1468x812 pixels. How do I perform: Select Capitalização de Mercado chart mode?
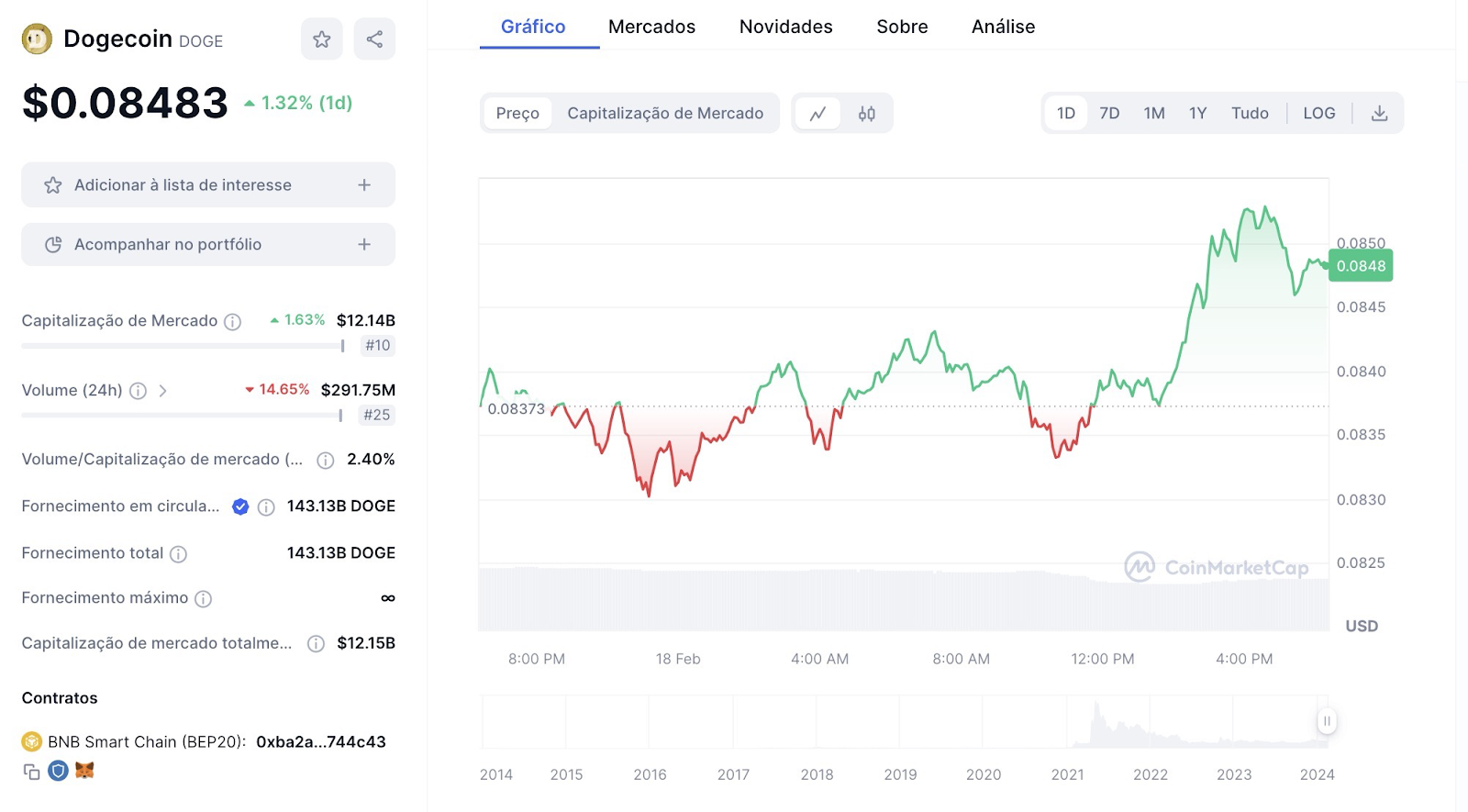pos(665,114)
